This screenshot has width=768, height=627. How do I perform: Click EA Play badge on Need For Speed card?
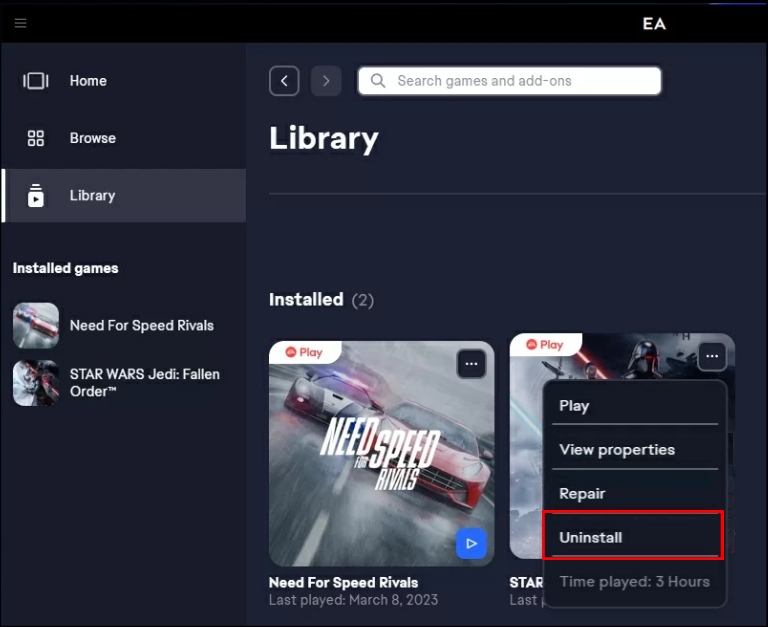[x=305, y=352]
